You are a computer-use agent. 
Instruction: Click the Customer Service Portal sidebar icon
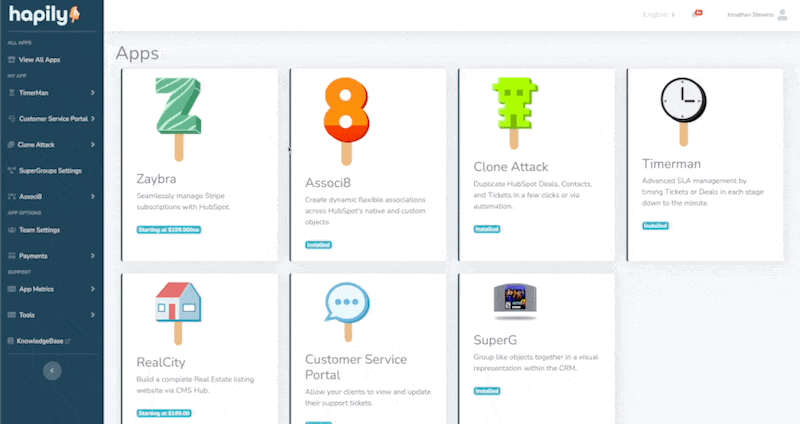coord(12,119)
